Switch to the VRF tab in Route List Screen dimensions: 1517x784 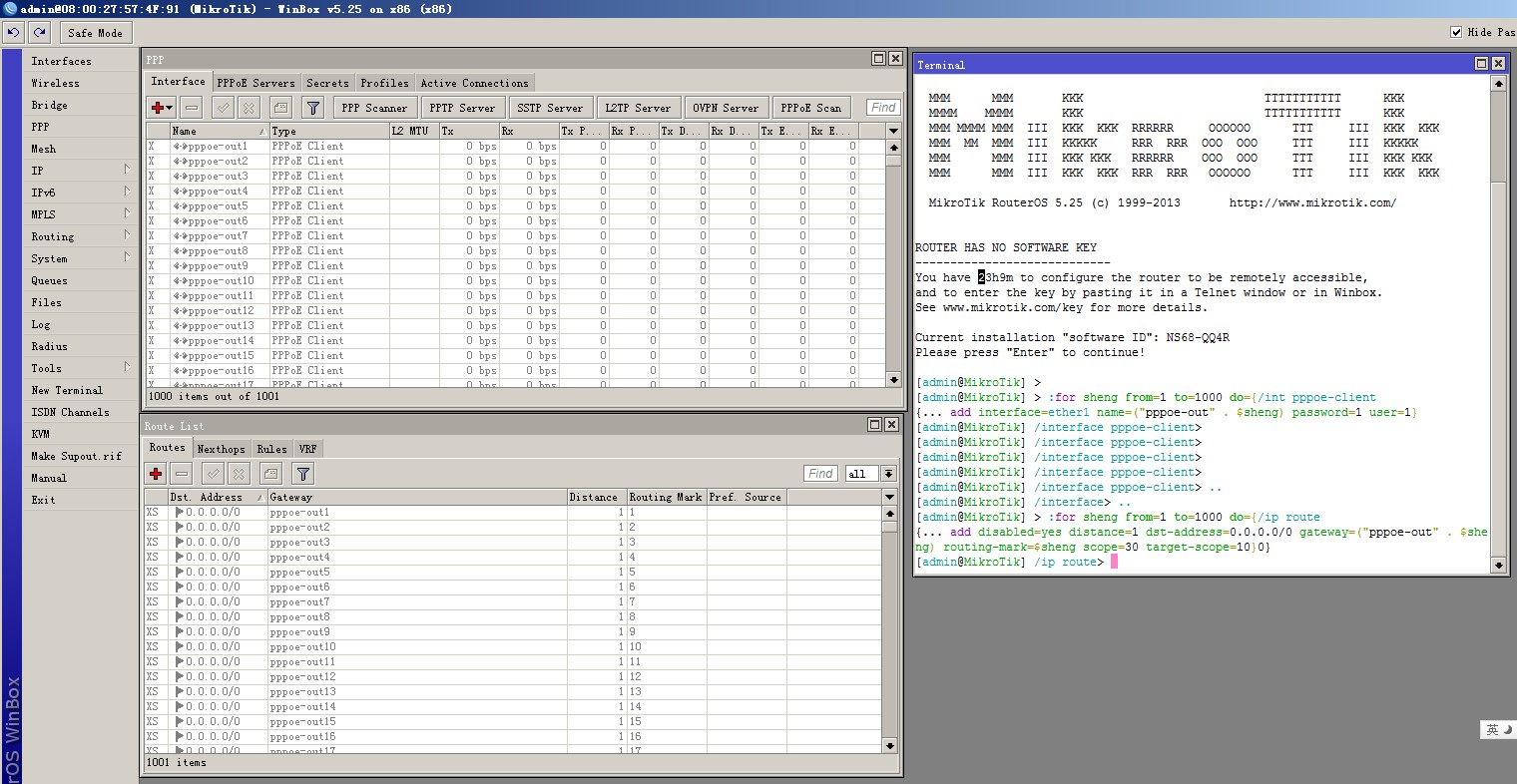coord(307,449)
